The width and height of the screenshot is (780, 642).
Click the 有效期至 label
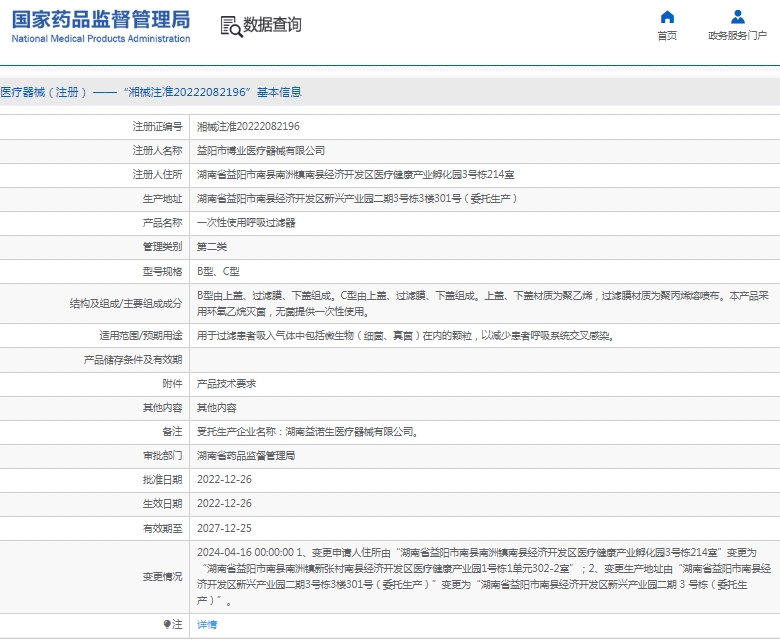coord(163,528)
